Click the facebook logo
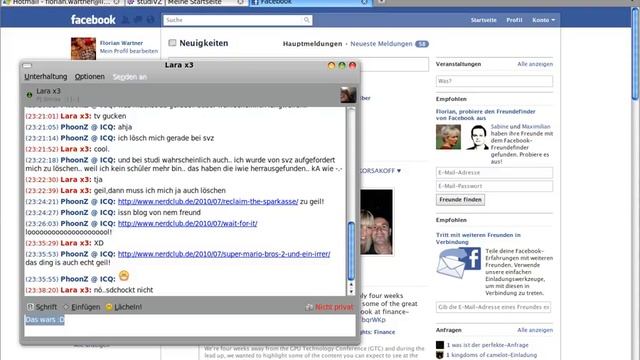The height and width of the screenshot is (360, 640). [x=93, y=20]
